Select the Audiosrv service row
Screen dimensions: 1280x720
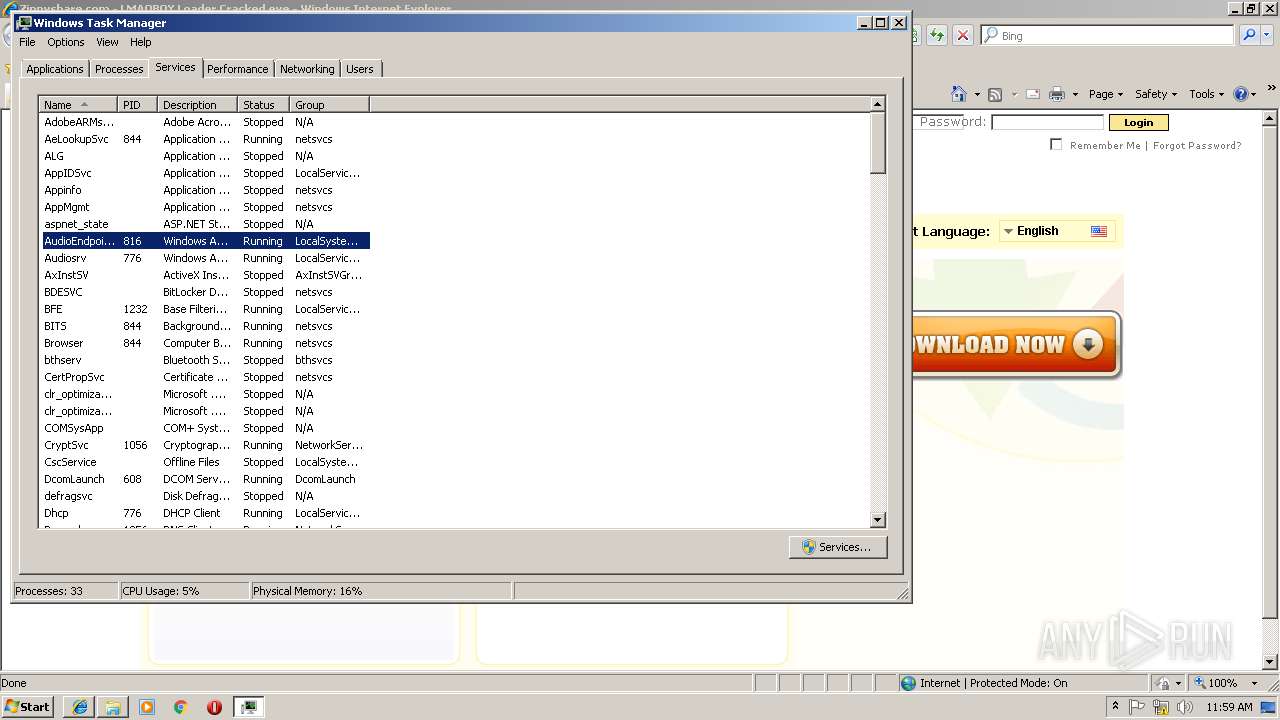coord(205,258)
